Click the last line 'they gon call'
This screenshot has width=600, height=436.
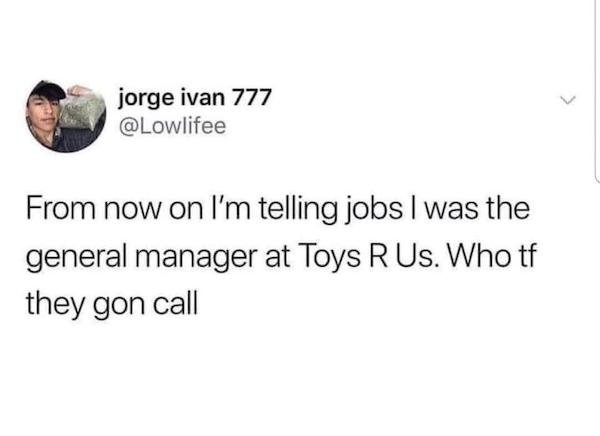tap(112, 302)
